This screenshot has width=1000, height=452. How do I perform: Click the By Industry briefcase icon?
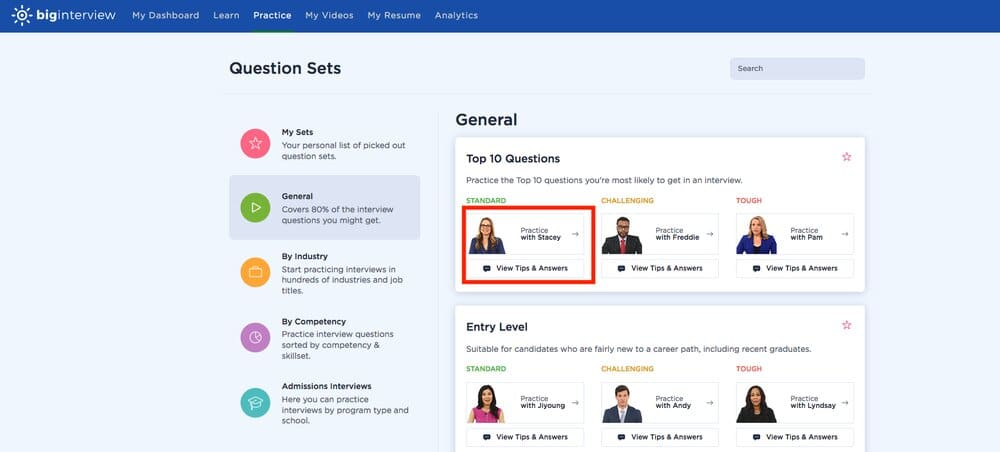click(x=255, y=272)
